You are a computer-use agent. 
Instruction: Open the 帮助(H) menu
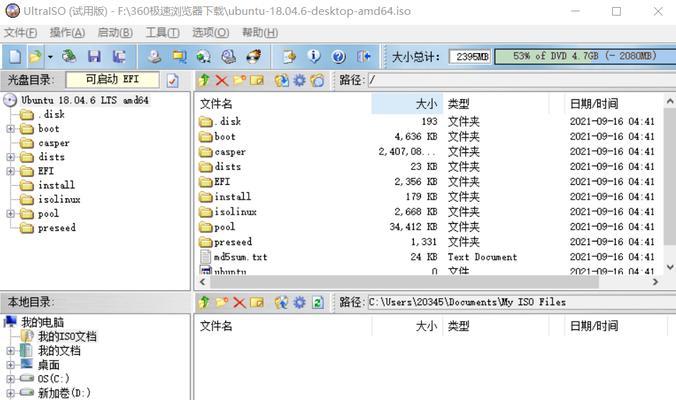point(260,33)
